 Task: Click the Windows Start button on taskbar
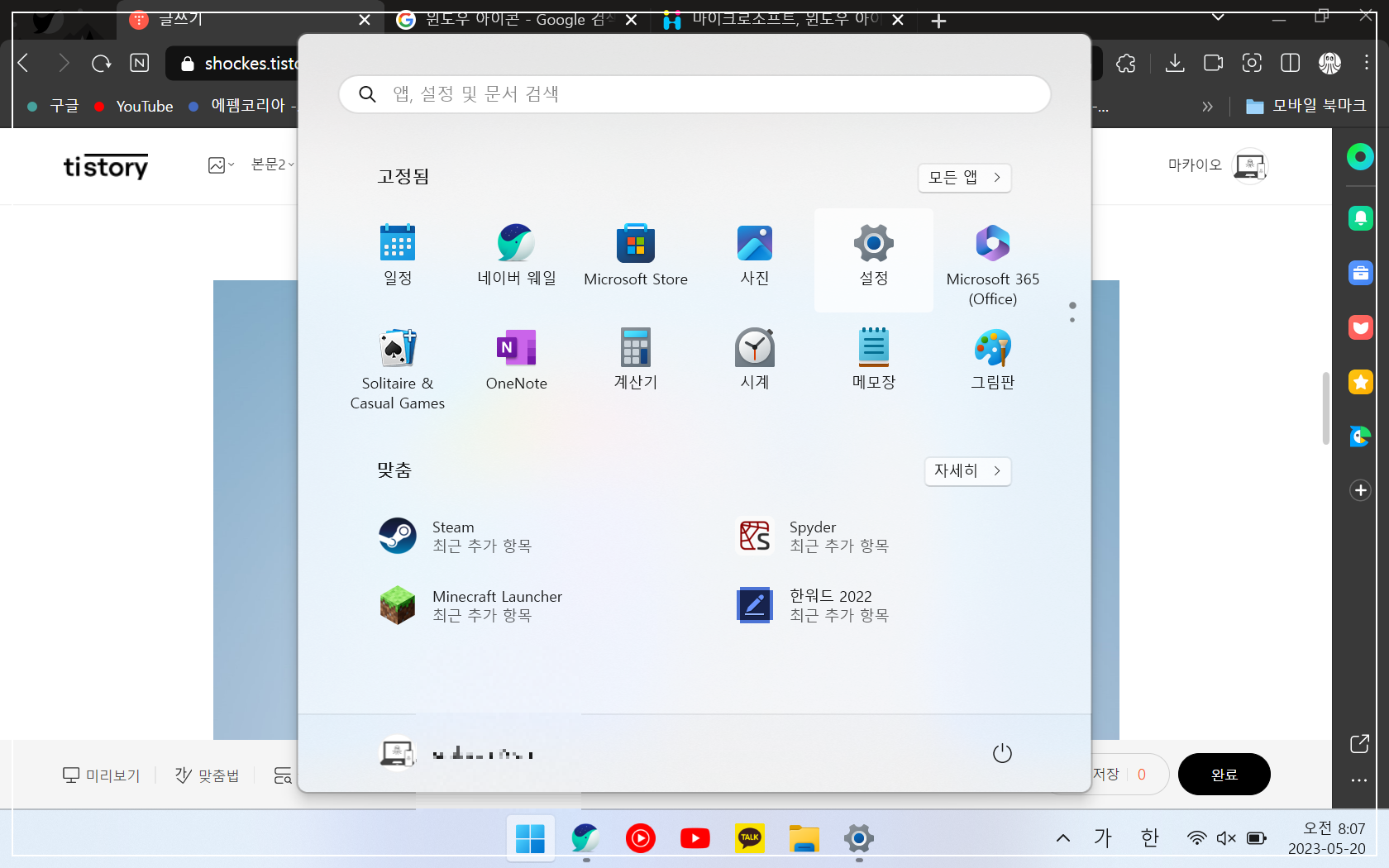click(530, 838)
